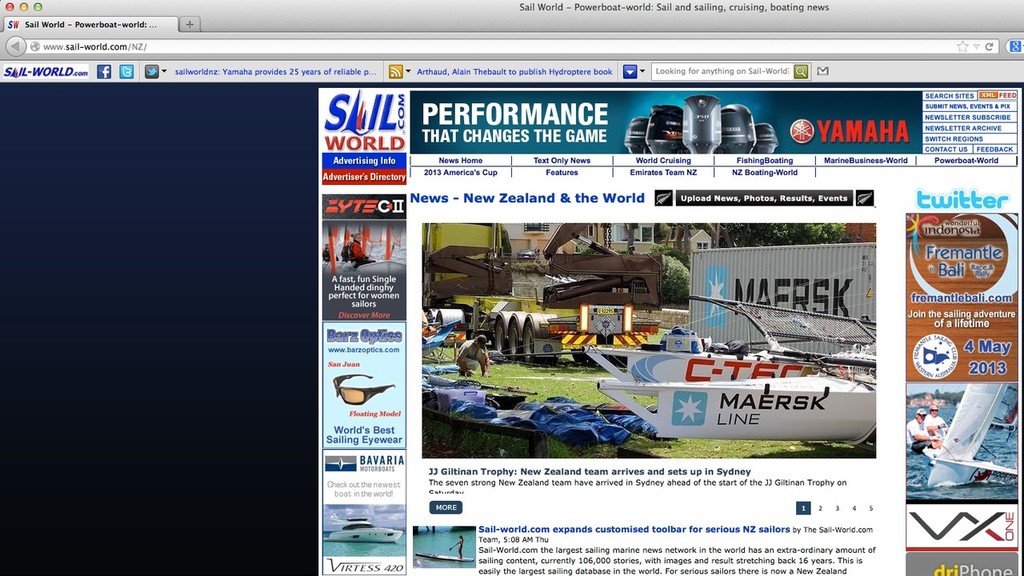Screen dimensions: 1024x576
Task: Go back with the browser back button
Action: point(15,46)
